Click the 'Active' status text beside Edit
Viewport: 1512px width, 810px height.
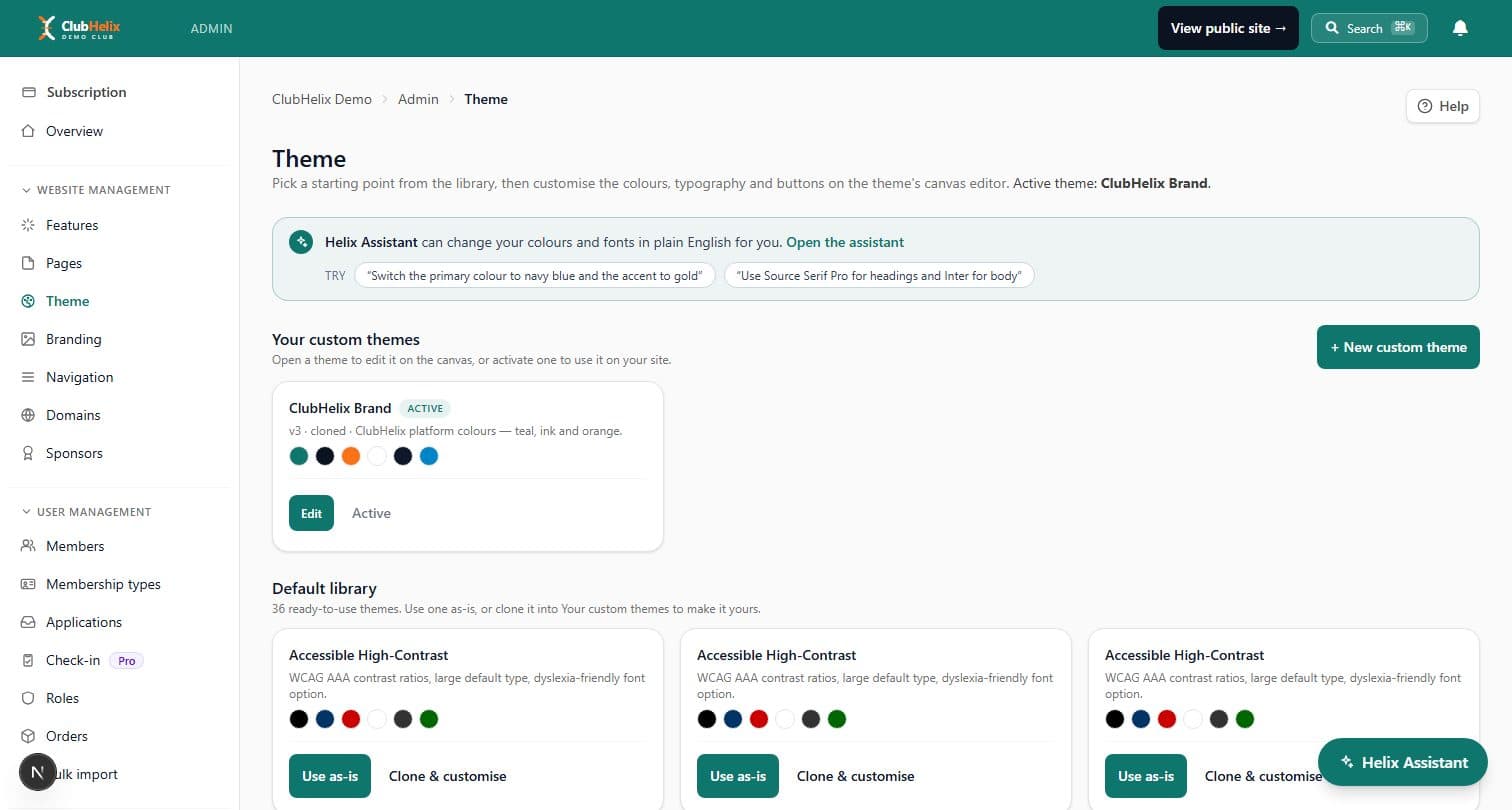click(371, 513)
